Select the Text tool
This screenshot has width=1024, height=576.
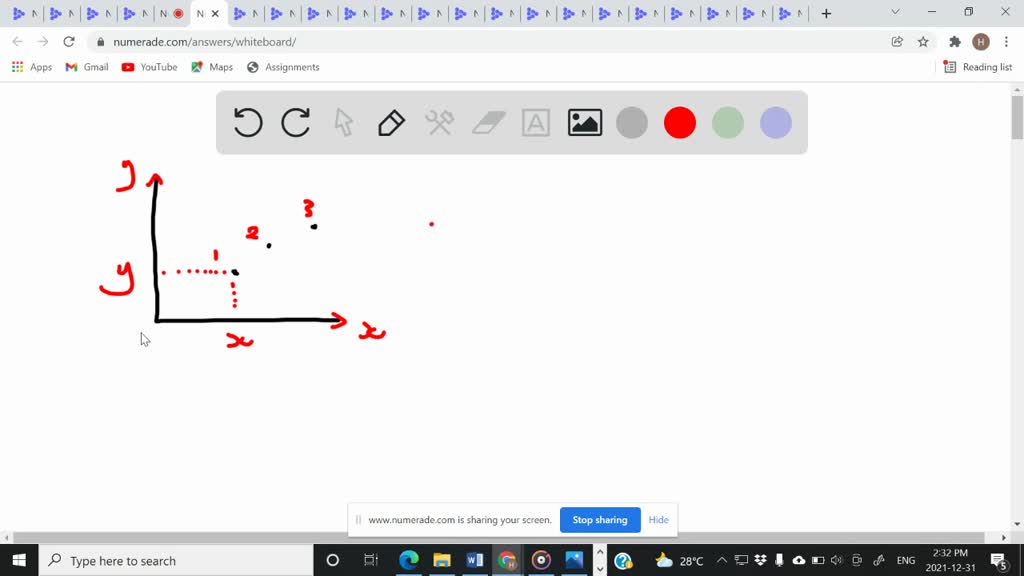tap(536, 122)
